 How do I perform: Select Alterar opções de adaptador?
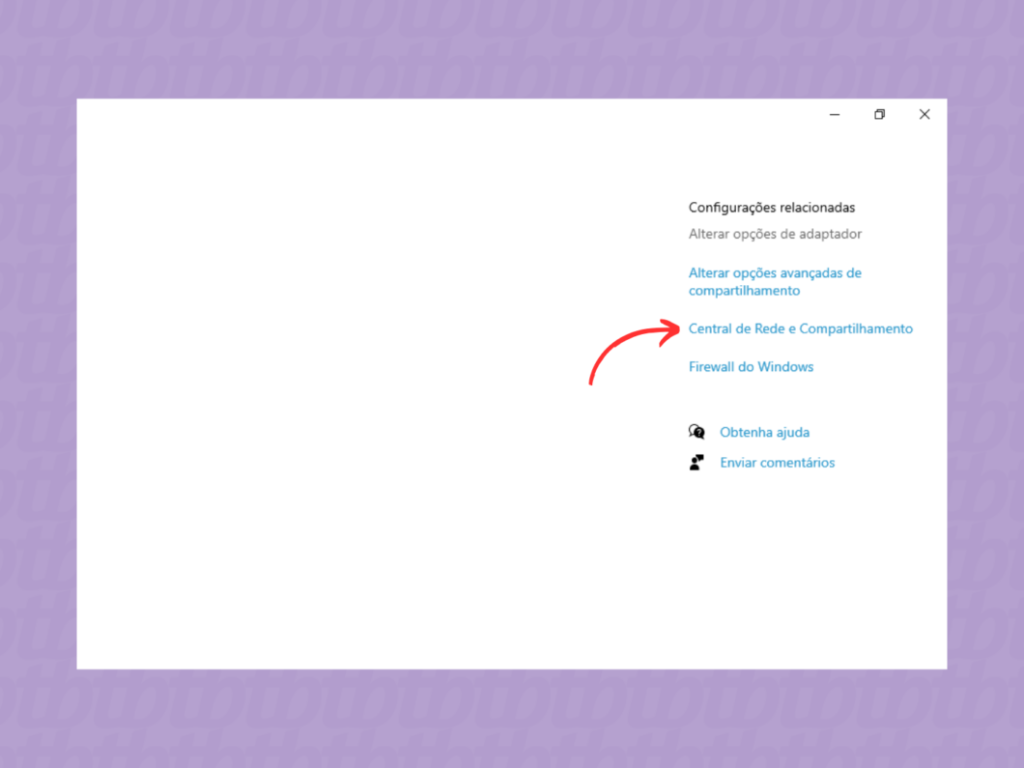(775, 234)
